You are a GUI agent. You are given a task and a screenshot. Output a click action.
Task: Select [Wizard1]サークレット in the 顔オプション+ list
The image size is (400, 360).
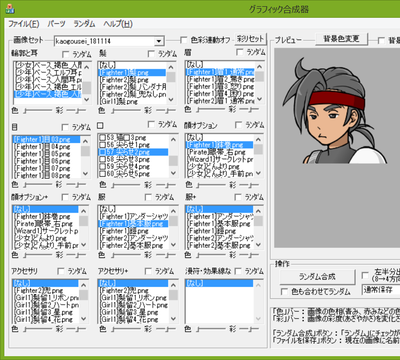[x=46, y=231]
